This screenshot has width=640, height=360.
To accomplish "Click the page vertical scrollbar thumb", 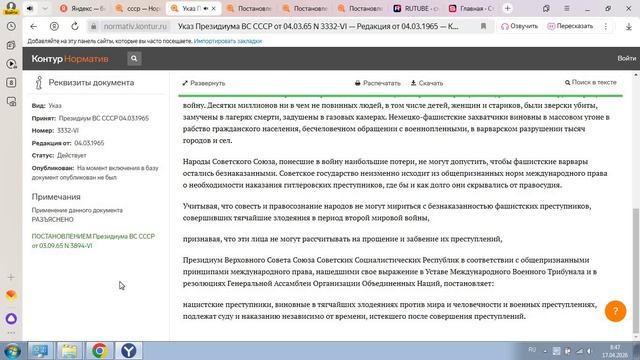I will (x=636, y=271).
